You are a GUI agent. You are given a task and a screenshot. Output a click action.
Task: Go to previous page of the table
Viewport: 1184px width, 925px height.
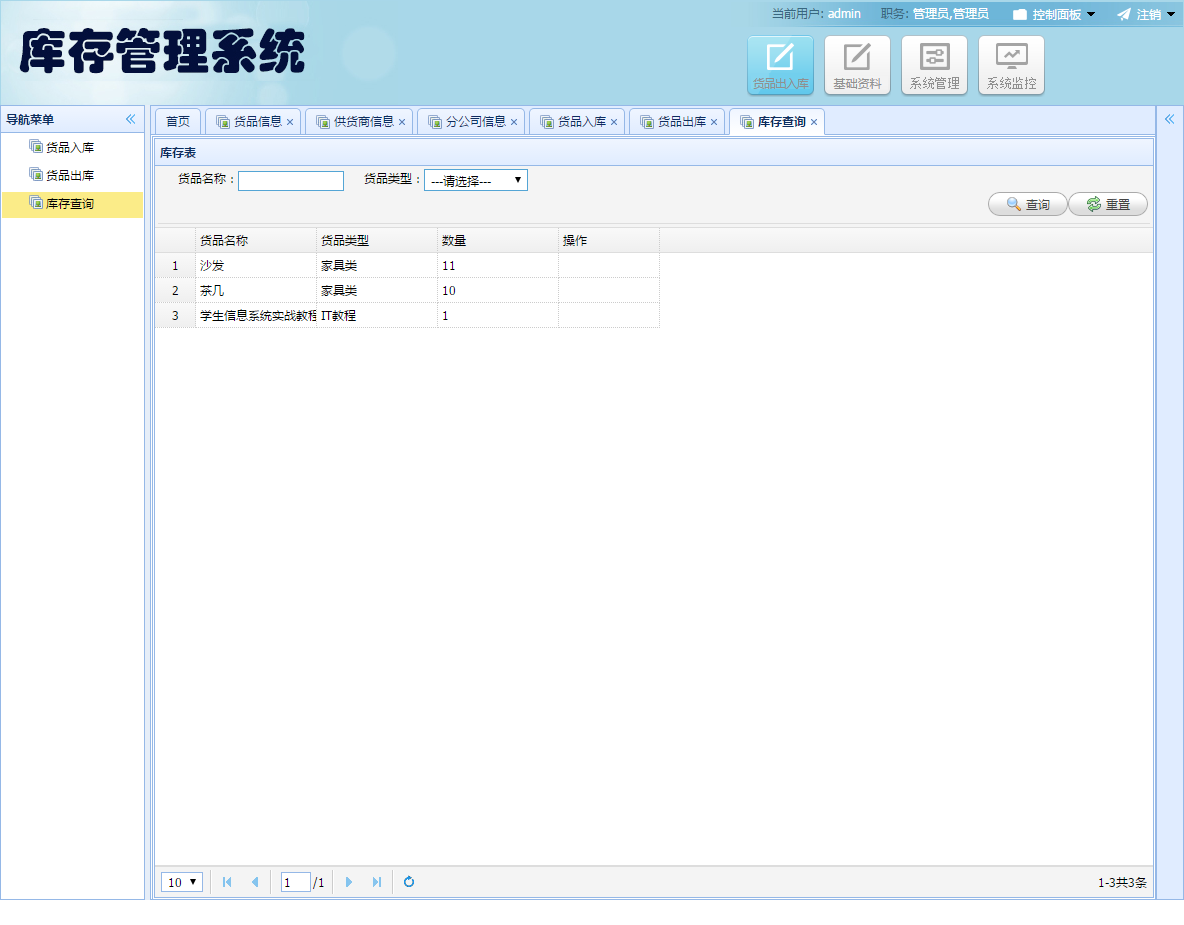coord(255,882)
